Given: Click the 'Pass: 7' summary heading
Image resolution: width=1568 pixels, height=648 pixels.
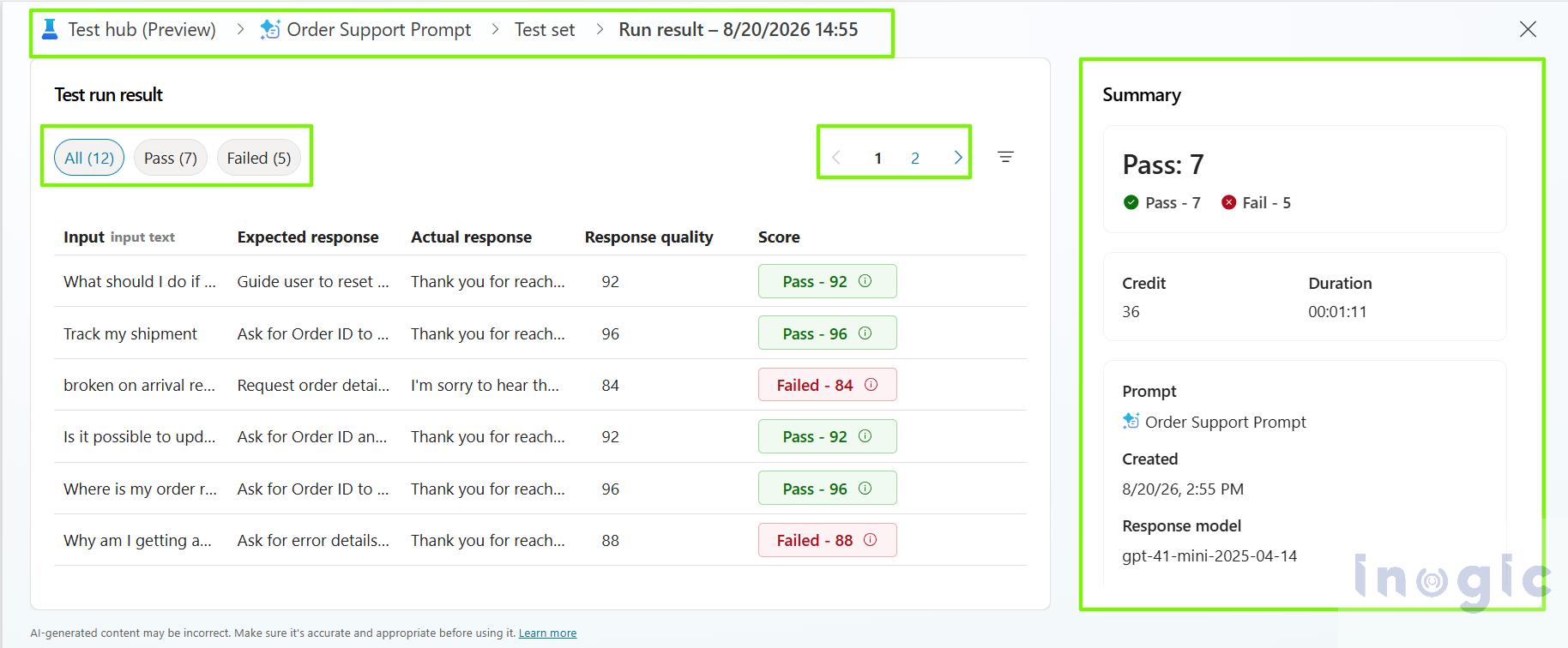Looking at the screenshot, I should point(1163,164).
